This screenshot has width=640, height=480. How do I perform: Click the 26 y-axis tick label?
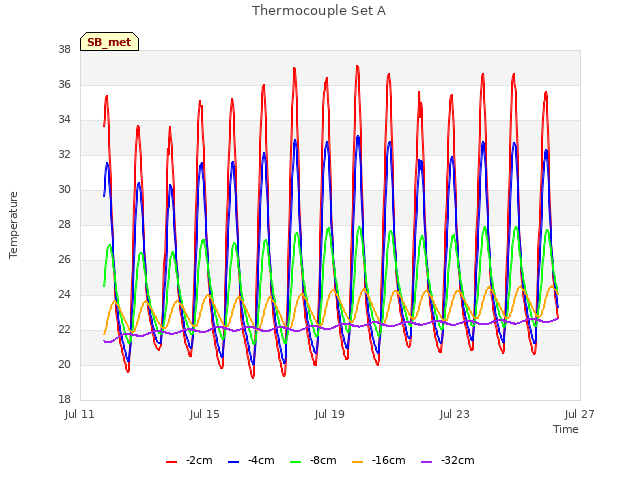64,260
